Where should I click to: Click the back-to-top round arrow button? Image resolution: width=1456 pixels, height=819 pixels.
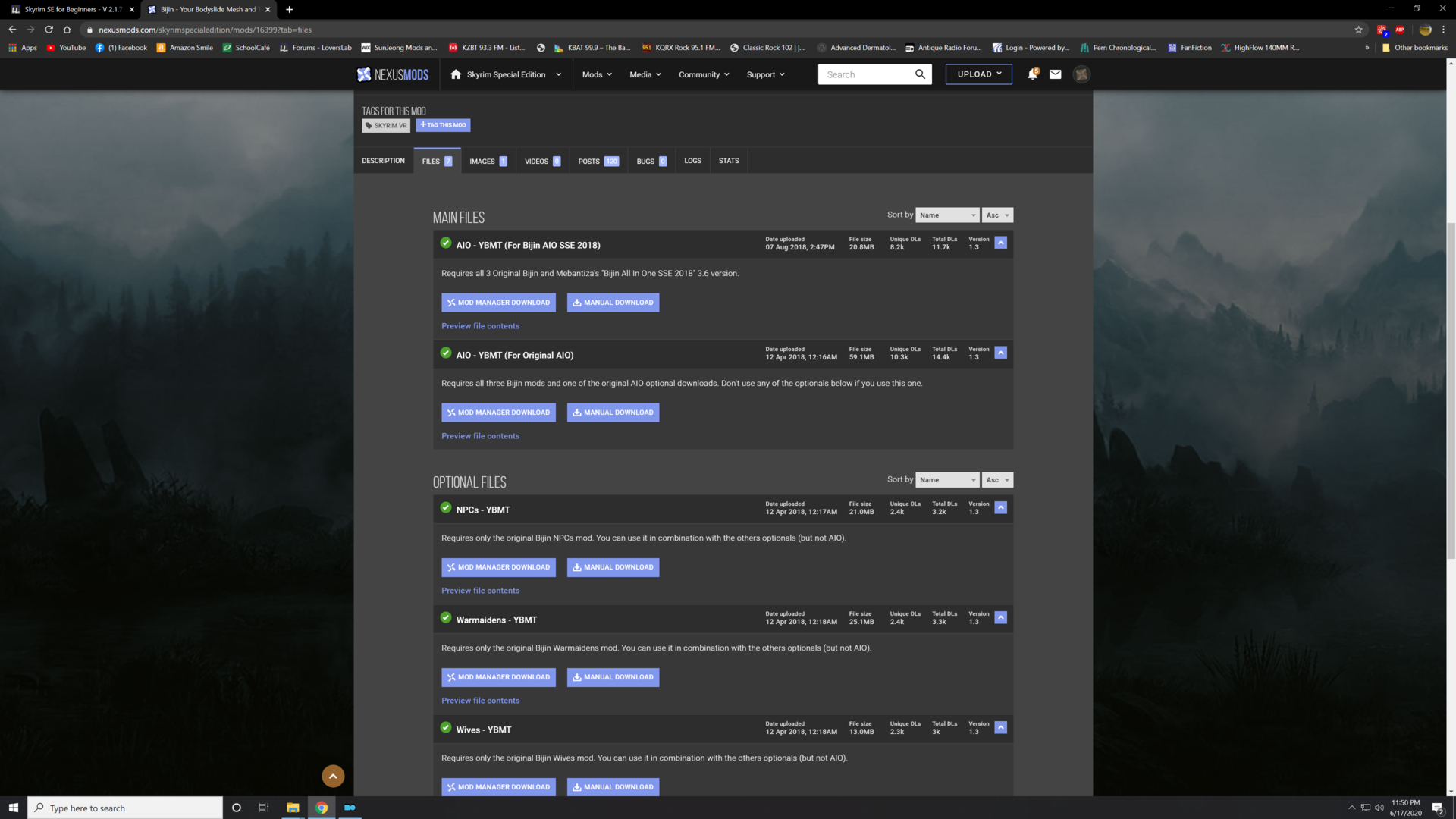[333, 776]
